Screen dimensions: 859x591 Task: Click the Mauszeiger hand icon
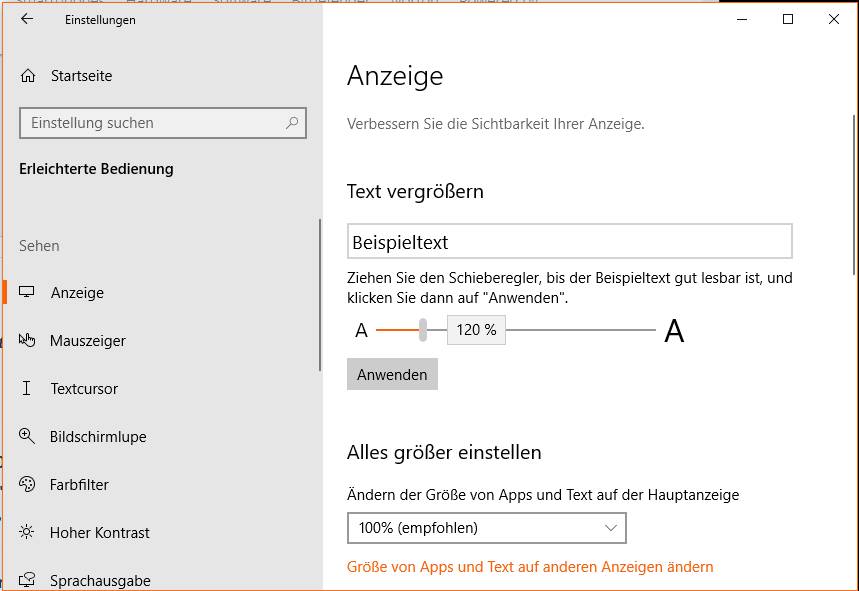(27, 340)
